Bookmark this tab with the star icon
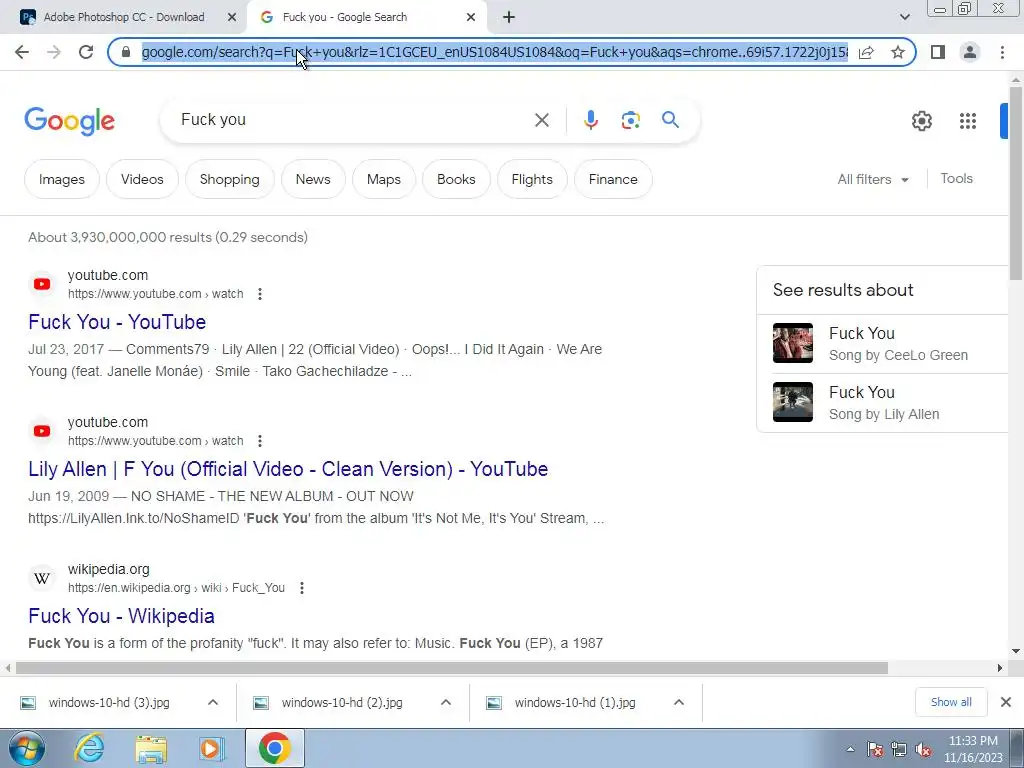The image size is (1024, 768). click(898, 52)
